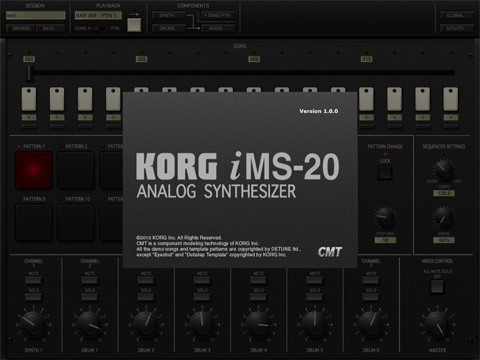Click the BROWSE session button

click(x=20, y=29)
